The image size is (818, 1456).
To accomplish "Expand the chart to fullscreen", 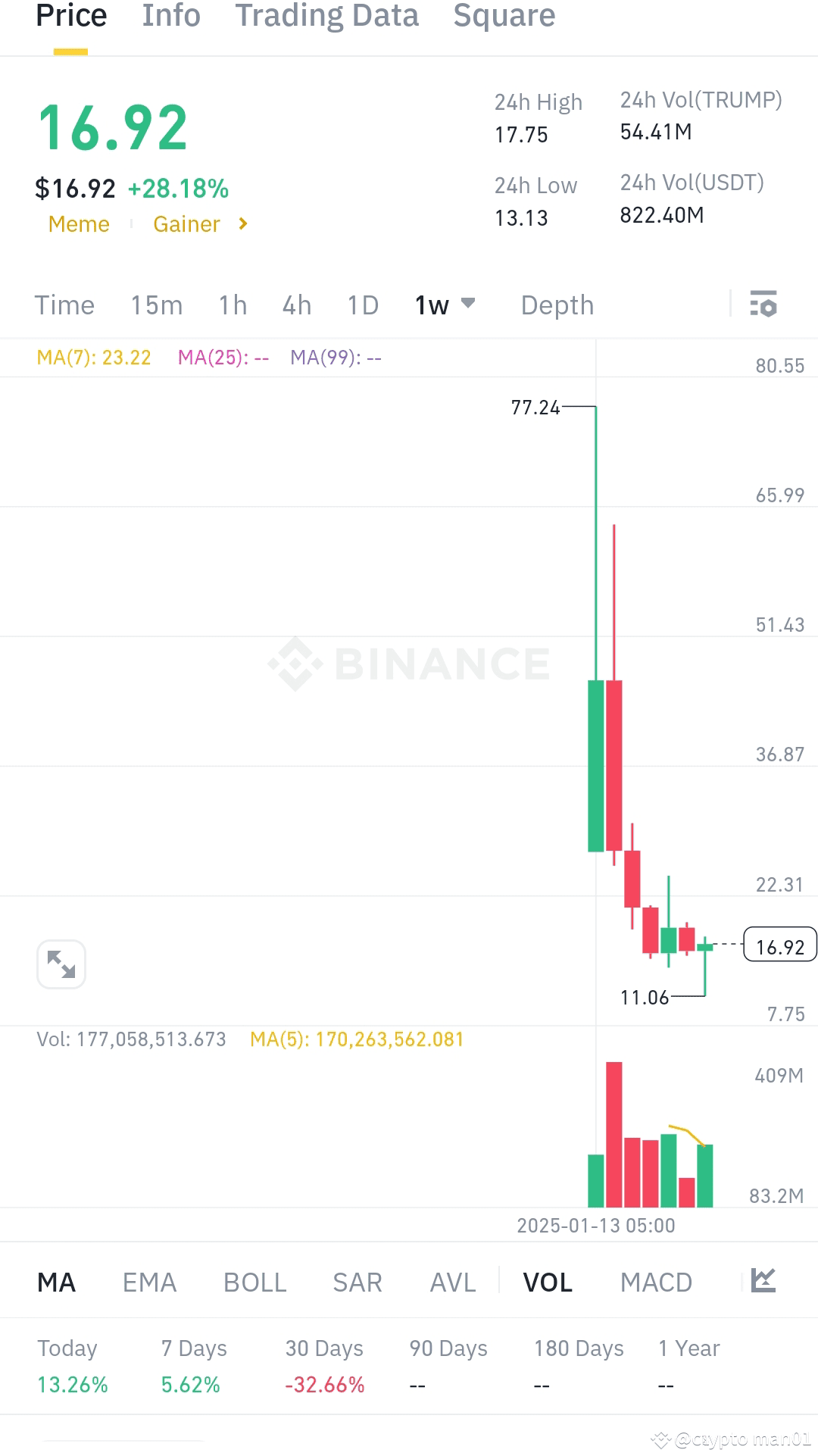I will pyautogui.click(x=61, y=964).
